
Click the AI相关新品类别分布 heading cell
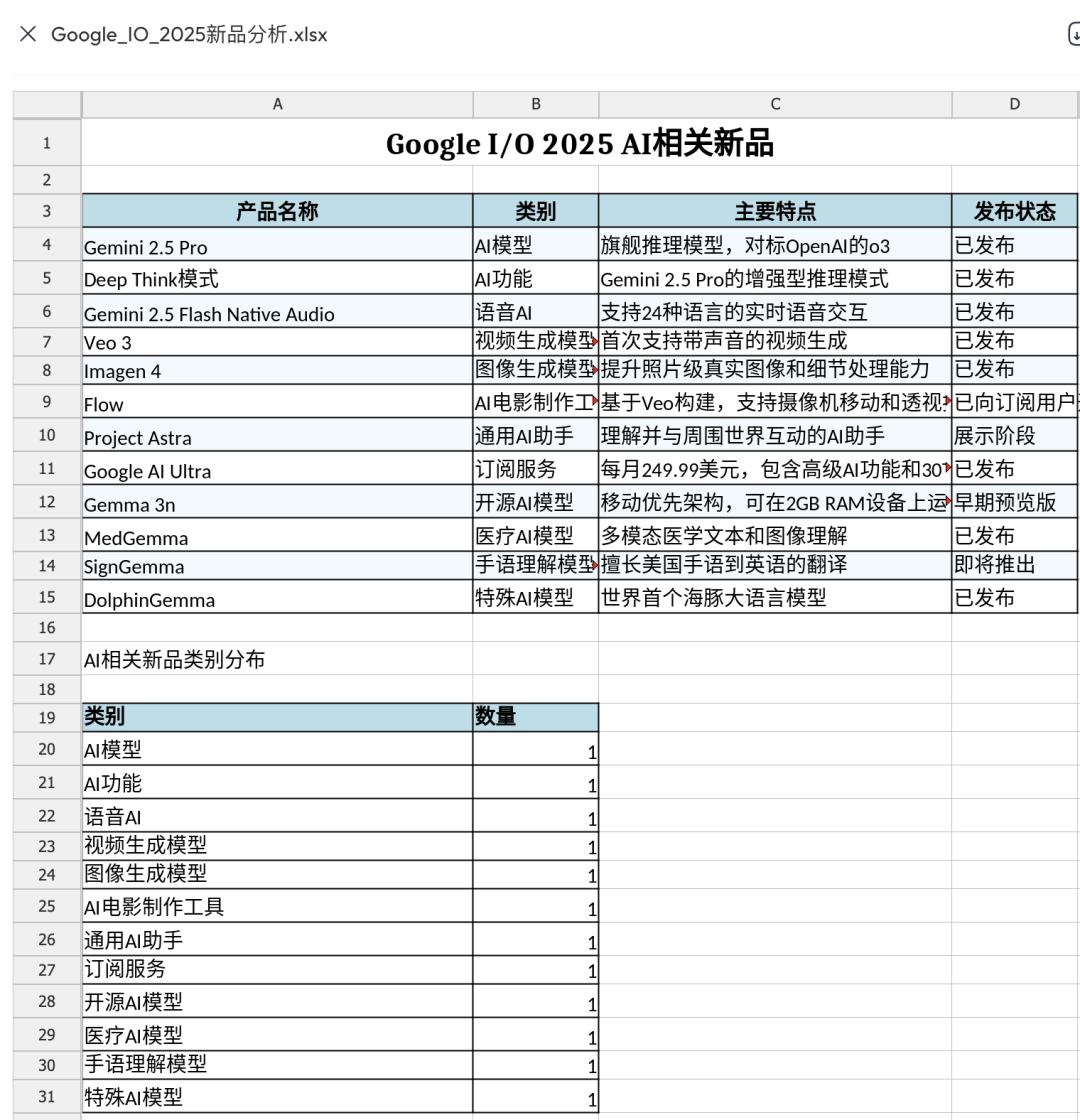click(277, 658)
